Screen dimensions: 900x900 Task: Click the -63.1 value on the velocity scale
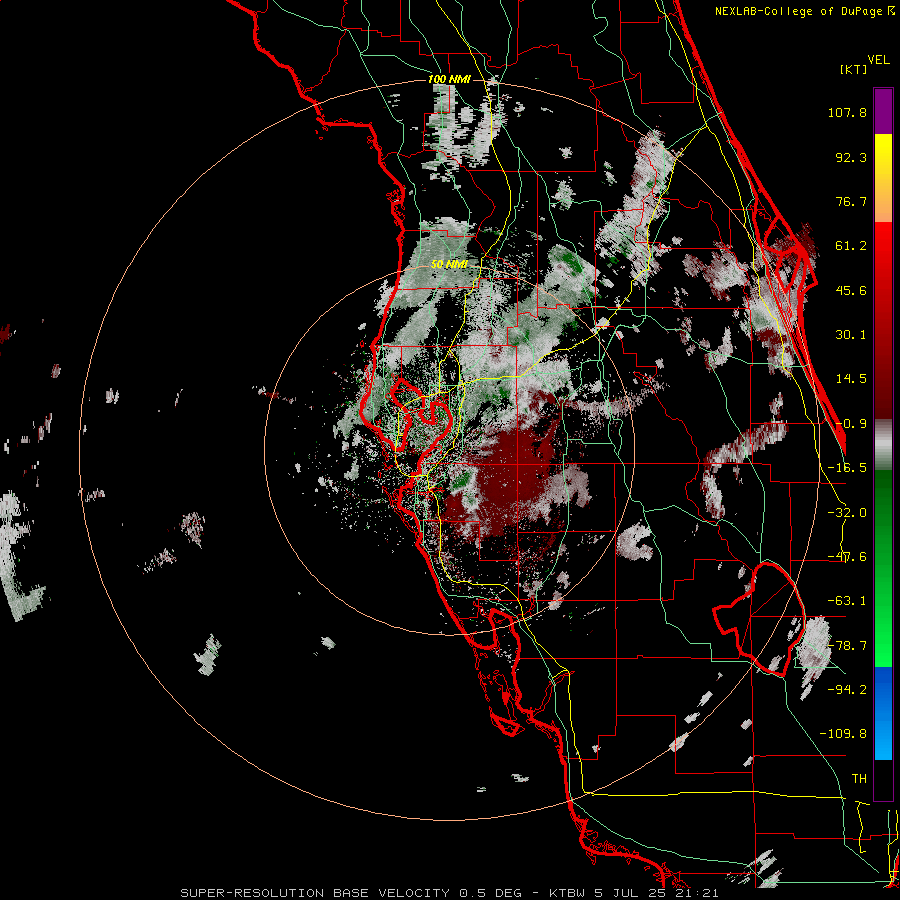pyautogui.click(x=847, y=601)
